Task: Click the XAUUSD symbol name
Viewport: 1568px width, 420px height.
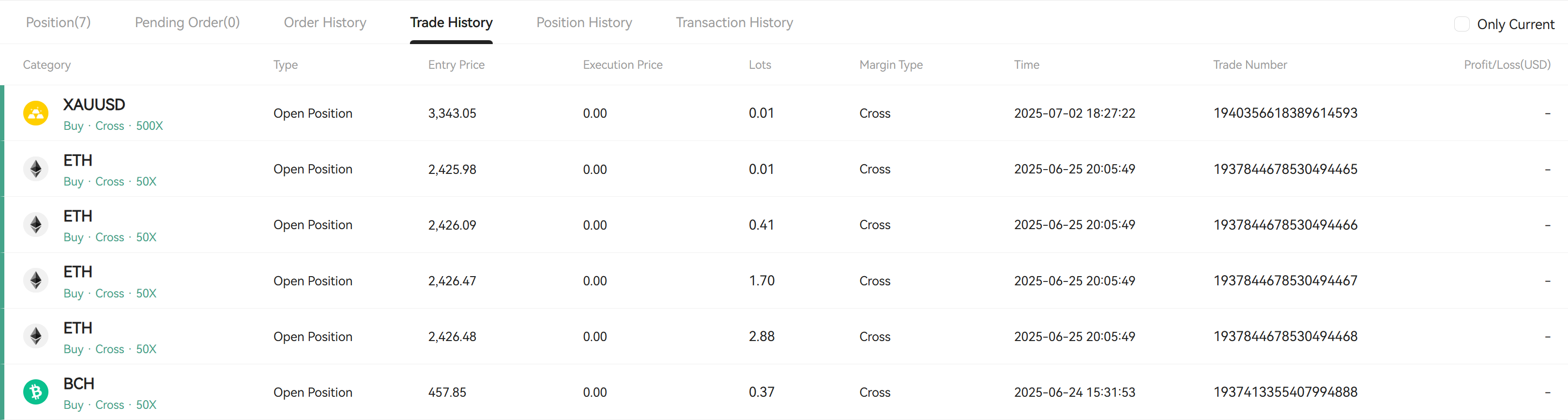Action: (x=94, y=105)
